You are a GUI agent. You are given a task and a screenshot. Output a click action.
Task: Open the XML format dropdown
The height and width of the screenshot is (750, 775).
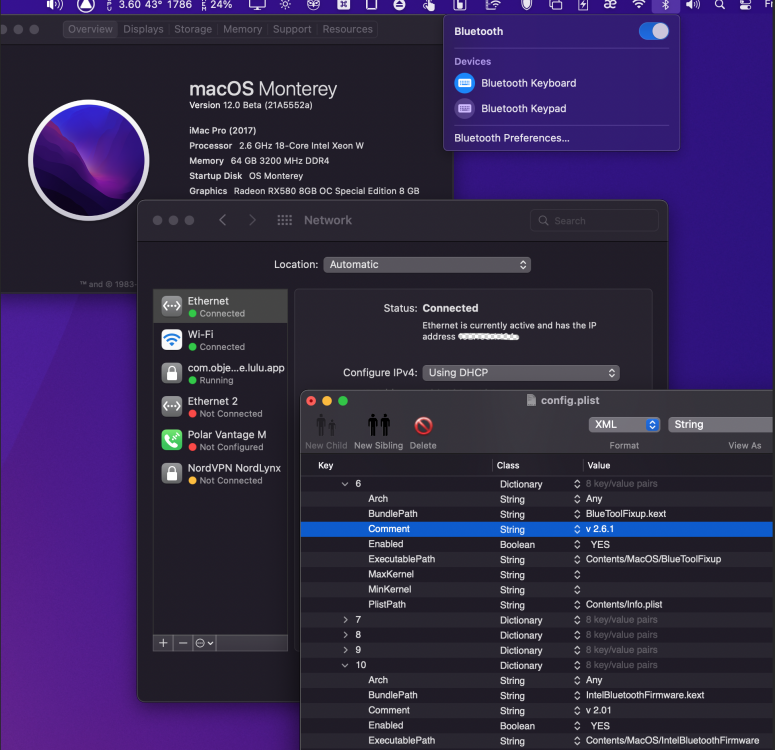click(624, 425)
